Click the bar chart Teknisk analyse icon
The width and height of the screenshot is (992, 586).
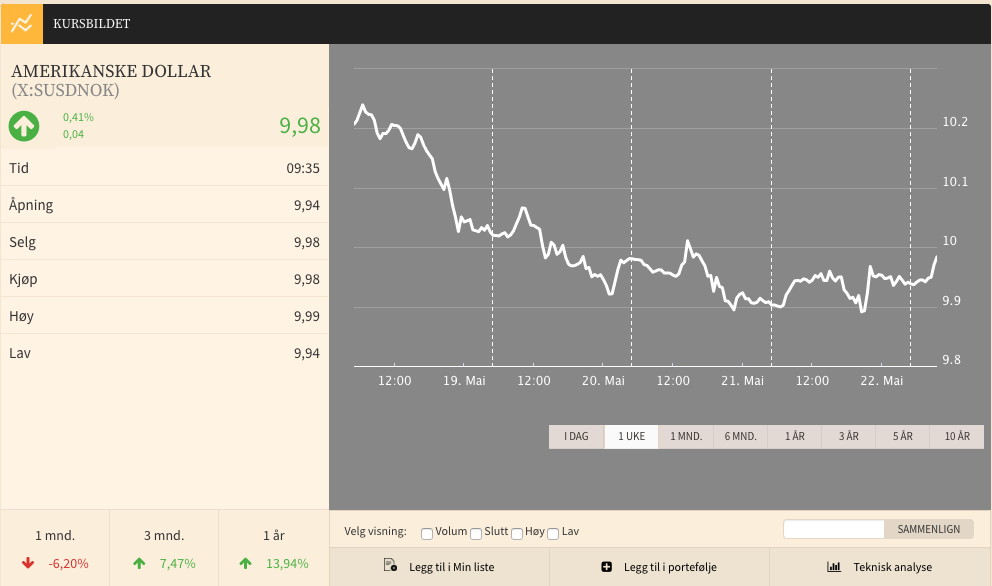coord(834,566)
